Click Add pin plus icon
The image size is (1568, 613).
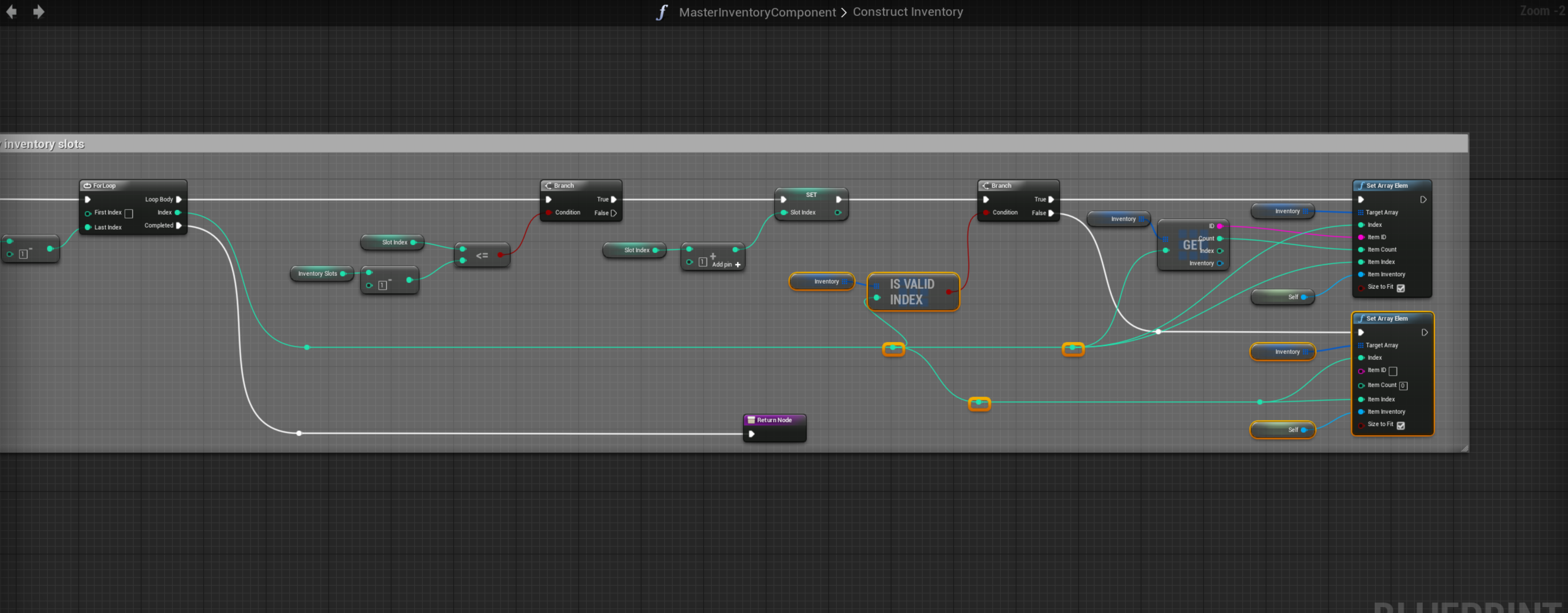pos(738,265)
